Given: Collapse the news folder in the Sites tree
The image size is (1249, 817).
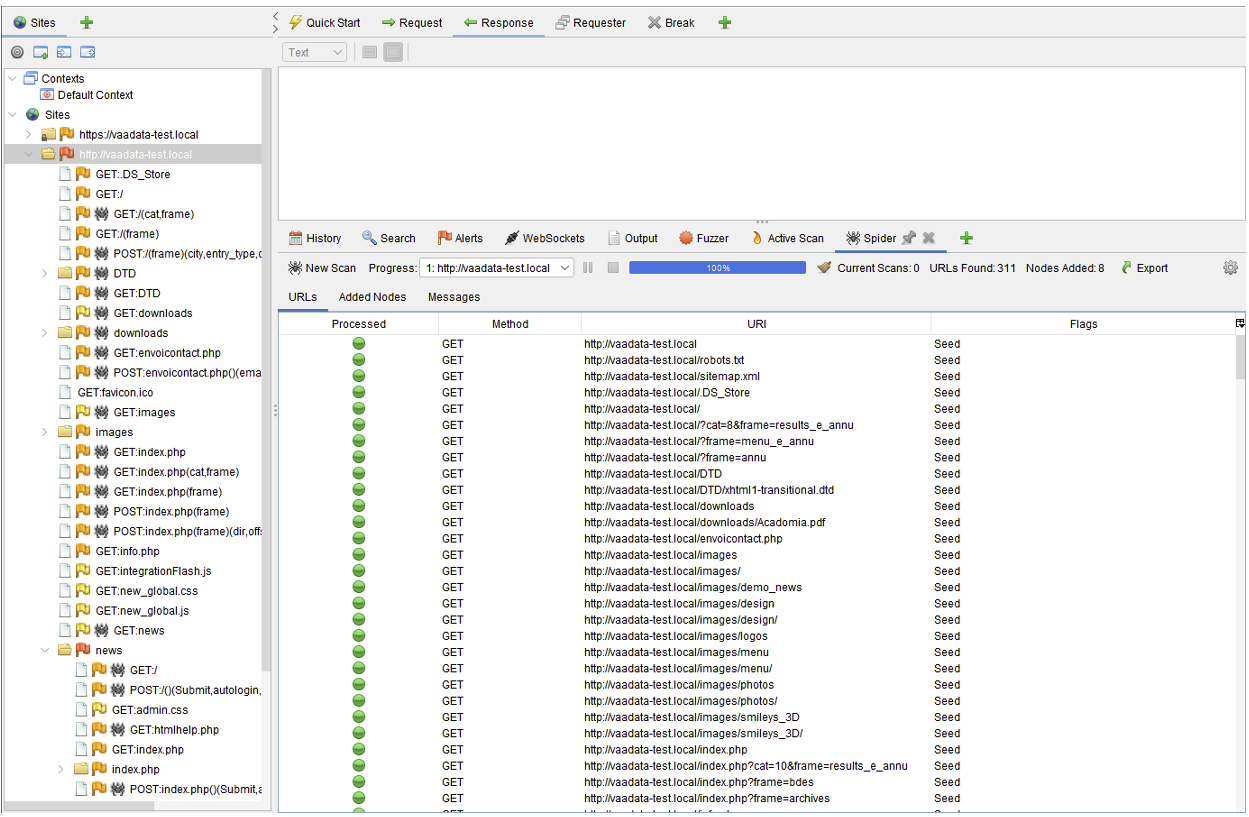Looking at the screenshot, I should (44, 650).
